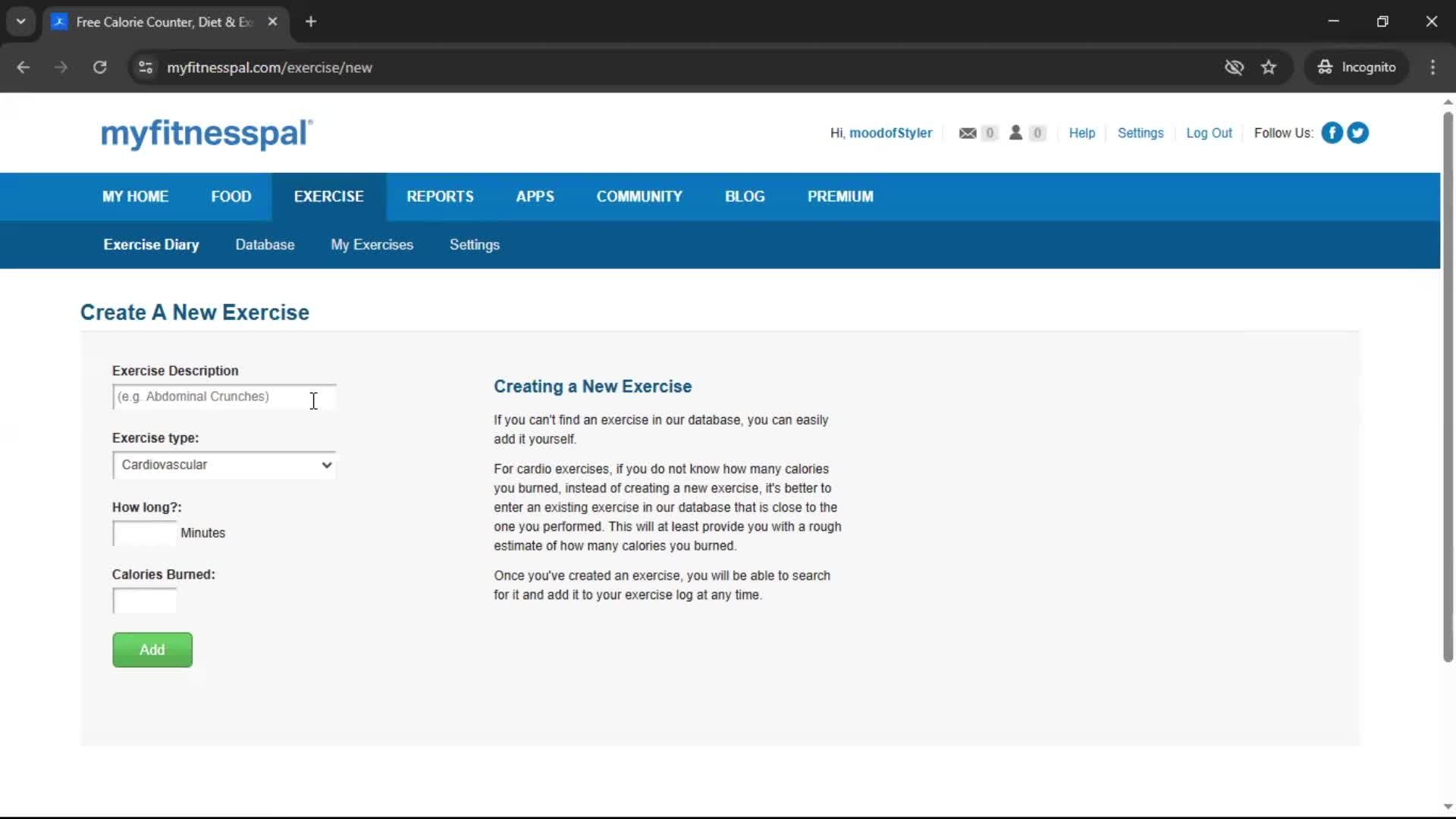
Task: Click the messages count badge
Action: [989, 133]
